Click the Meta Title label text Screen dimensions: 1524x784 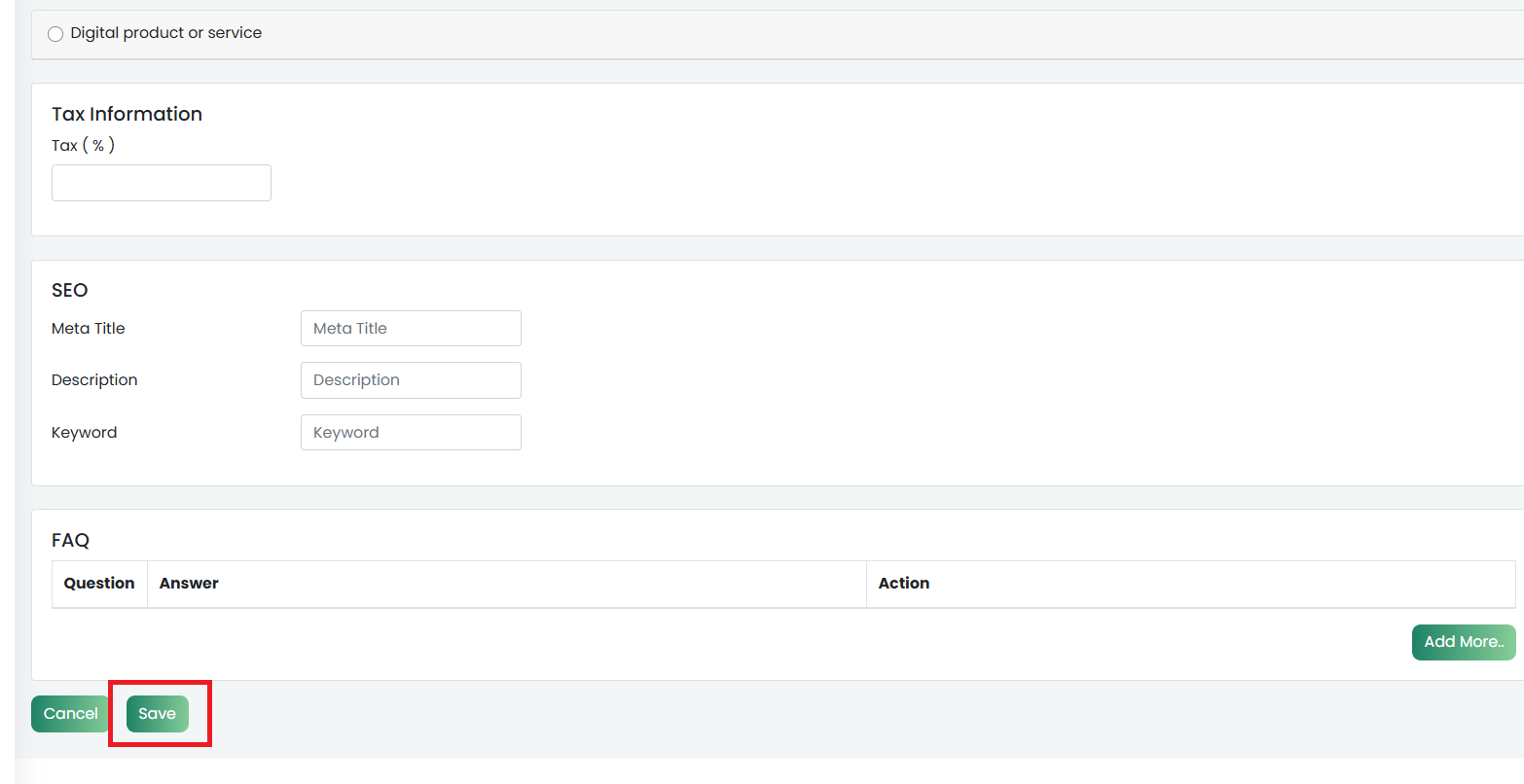pos(88,329)
